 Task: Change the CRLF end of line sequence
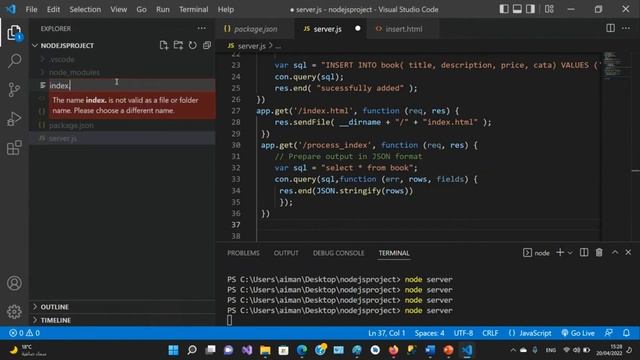(490, 333)
